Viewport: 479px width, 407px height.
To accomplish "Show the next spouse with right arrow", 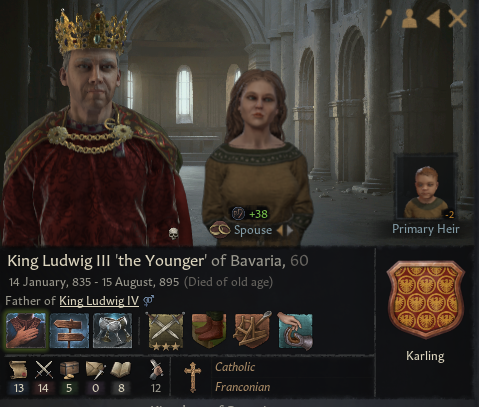I will [x=290, y=230].
